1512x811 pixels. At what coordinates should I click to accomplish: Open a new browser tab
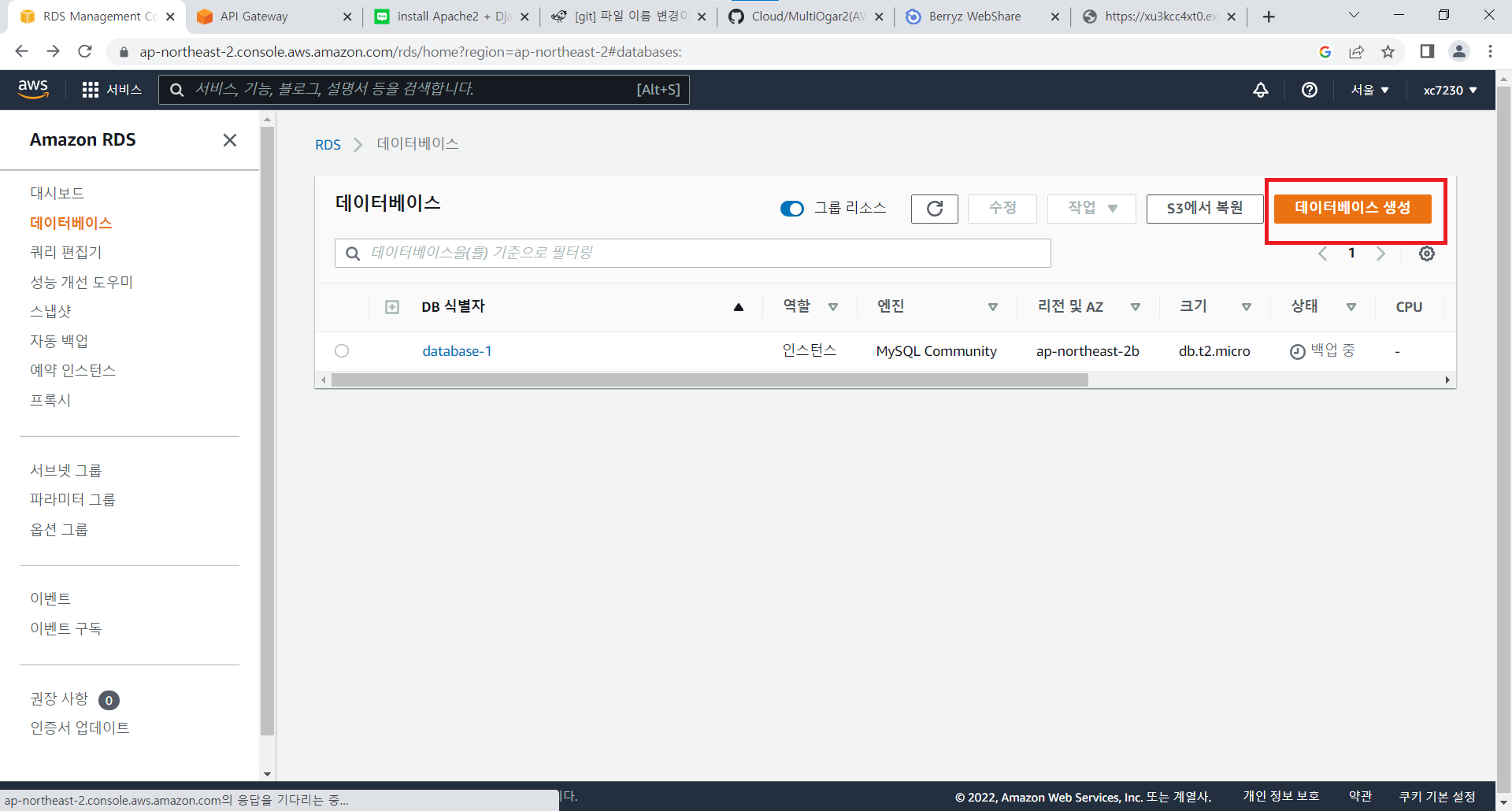coord(1269,17)
